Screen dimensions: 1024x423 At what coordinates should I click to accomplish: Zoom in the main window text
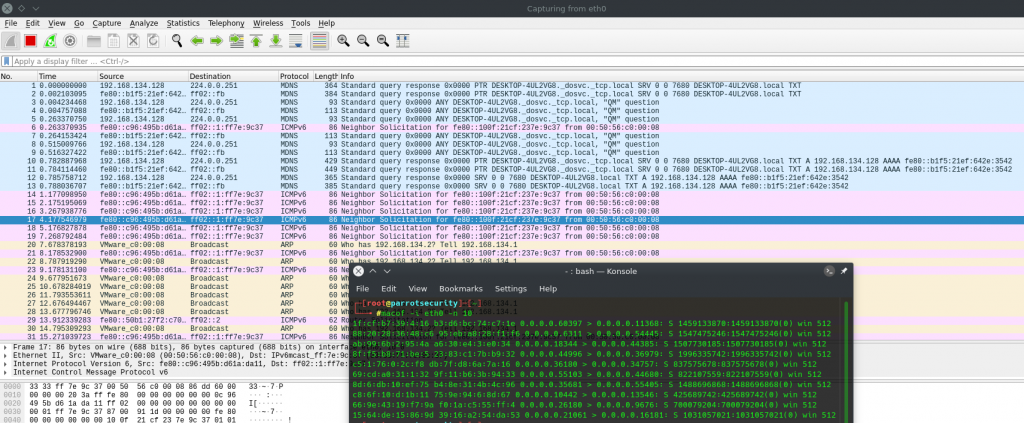tap(344, 40)
